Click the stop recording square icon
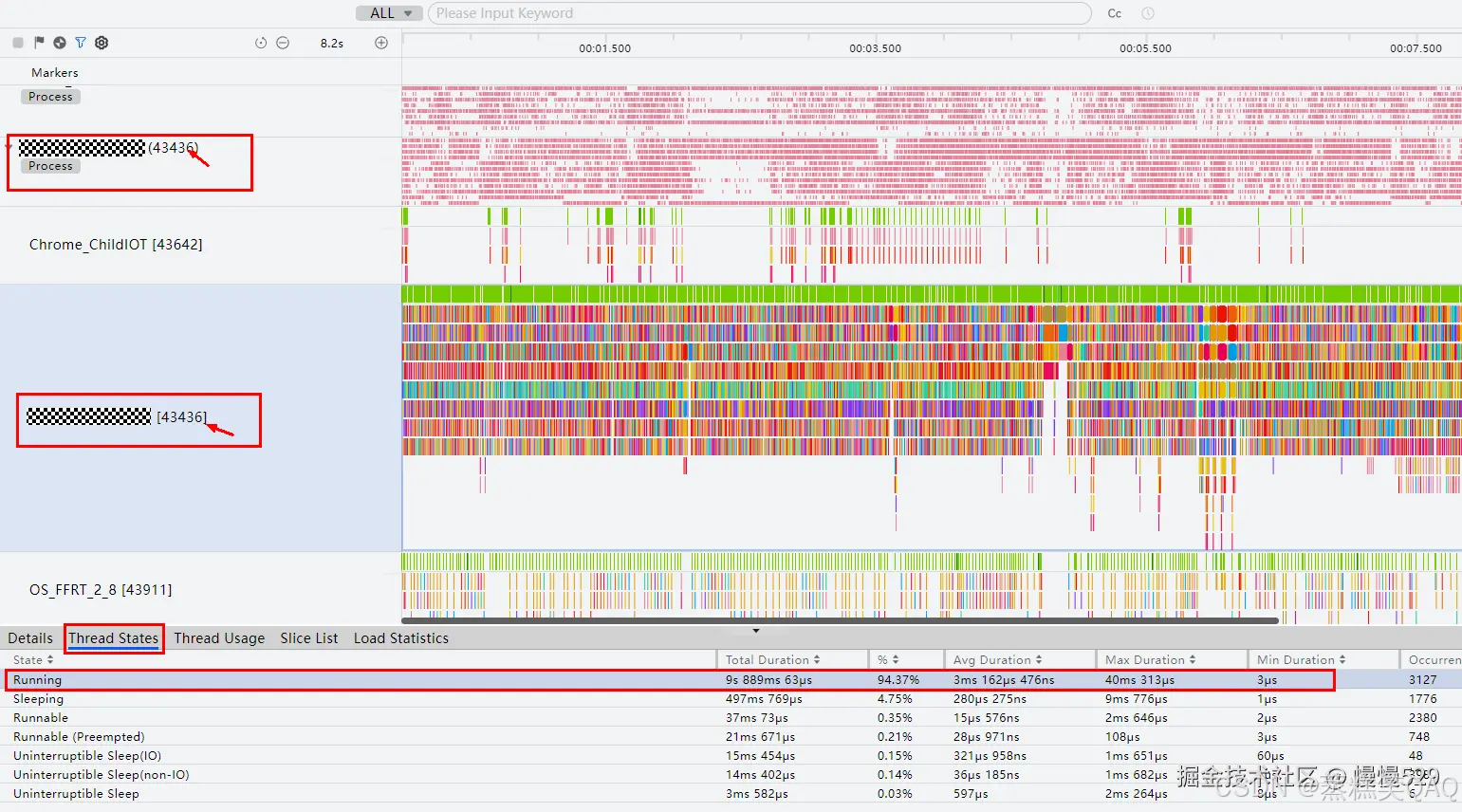This screenshot has width=1462, height=812. (x=17, y=43)
